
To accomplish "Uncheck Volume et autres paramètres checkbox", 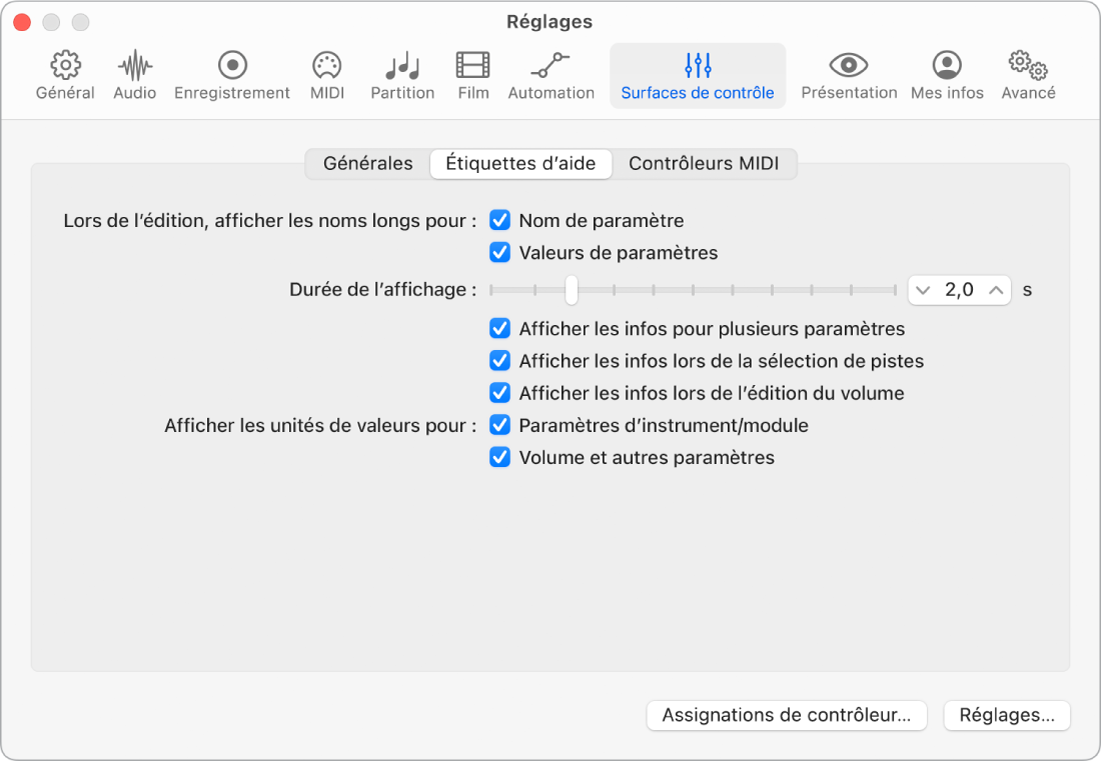I will pyautogui.click(x=500, y=458).
